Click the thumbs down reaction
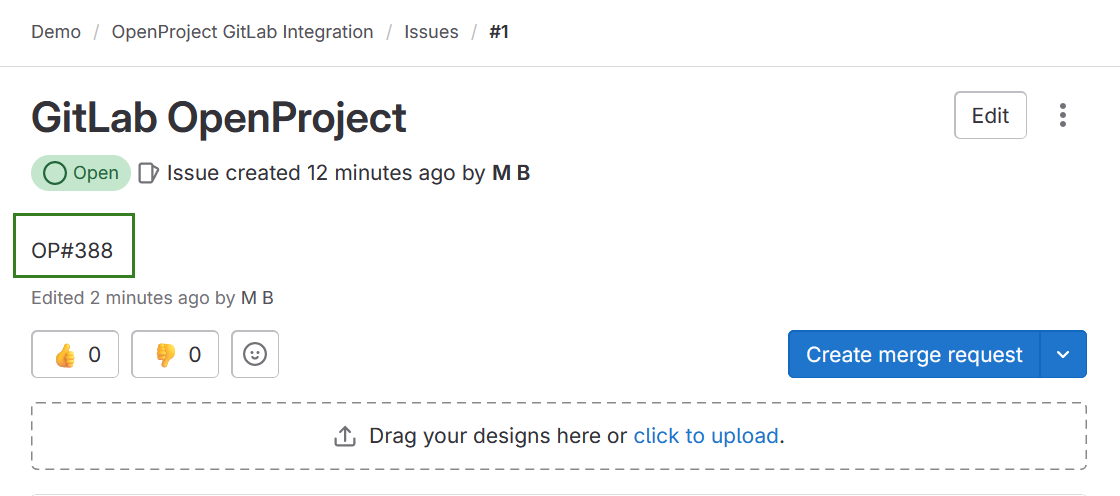 click(175, 354)
